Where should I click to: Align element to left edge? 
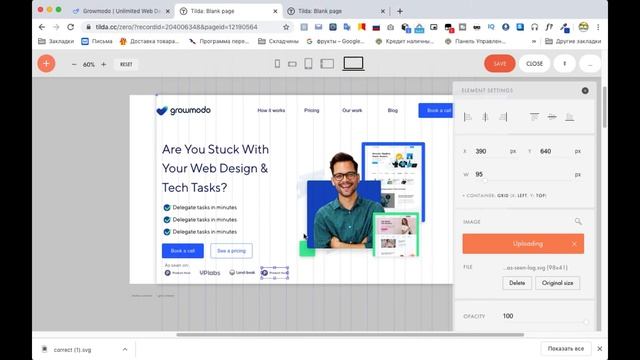(x=468, y=118)
